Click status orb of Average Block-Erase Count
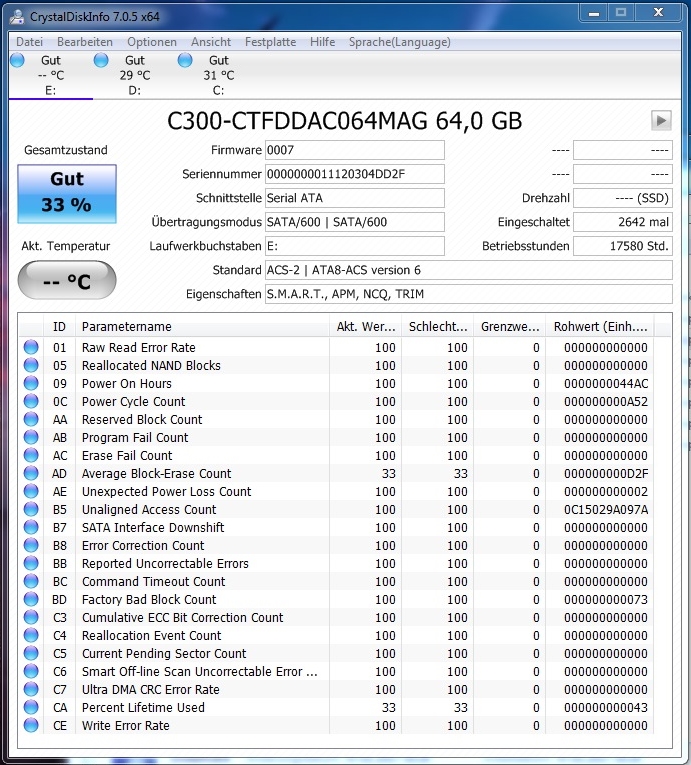Image resolution: width=691 pixels, height=765 pixels. click(x=31, y=473)
